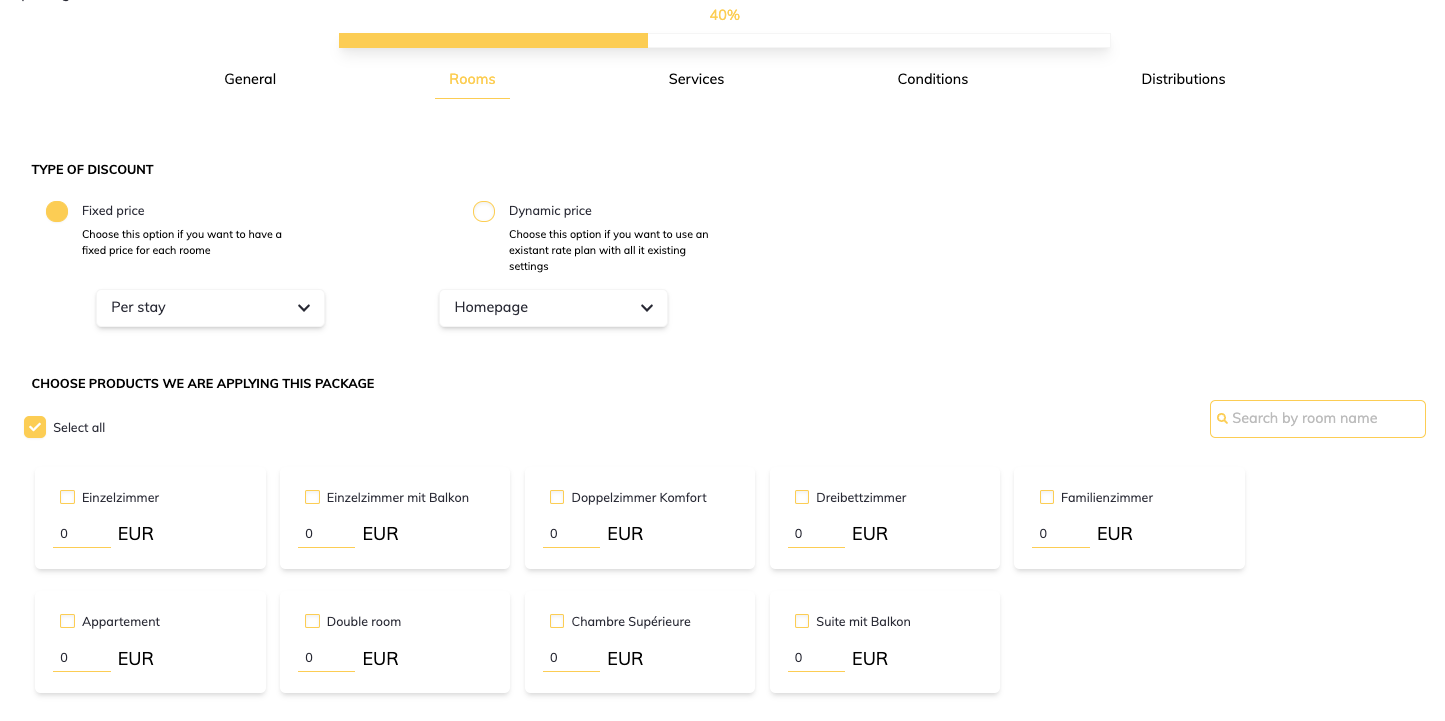
Task: Go to the Conditions tab
Action: pyautogui.click(x=932, y=79)
